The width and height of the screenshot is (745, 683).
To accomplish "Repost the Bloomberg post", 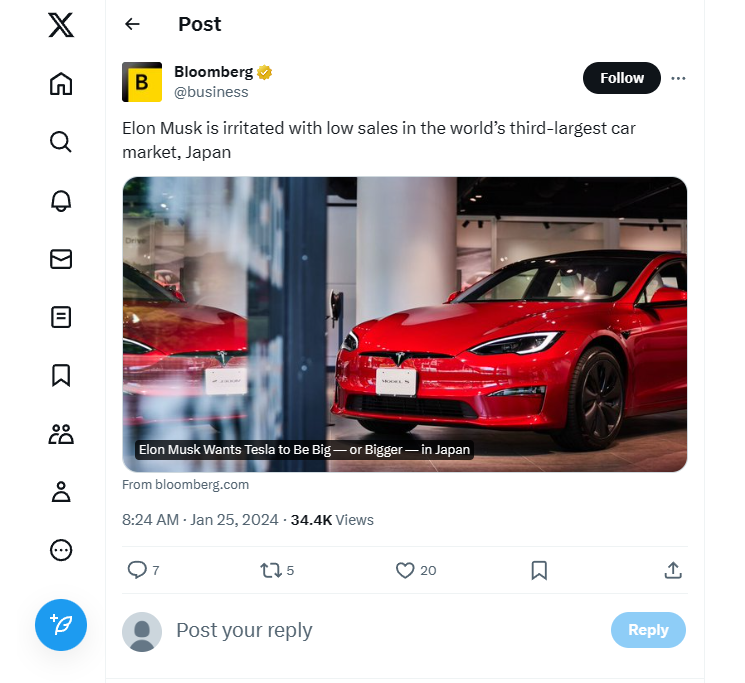I will (x=270, y=570).
